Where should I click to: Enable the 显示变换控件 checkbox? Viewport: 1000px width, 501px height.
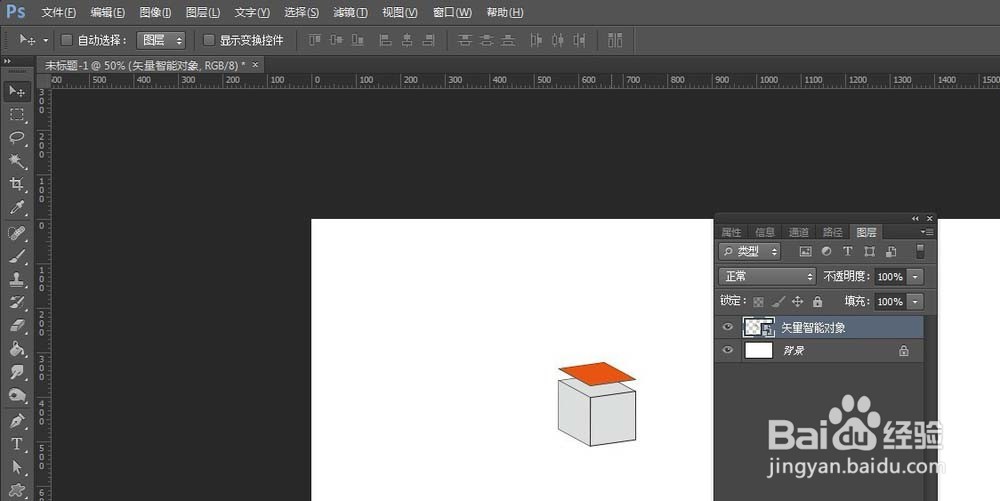coord(209,40)
